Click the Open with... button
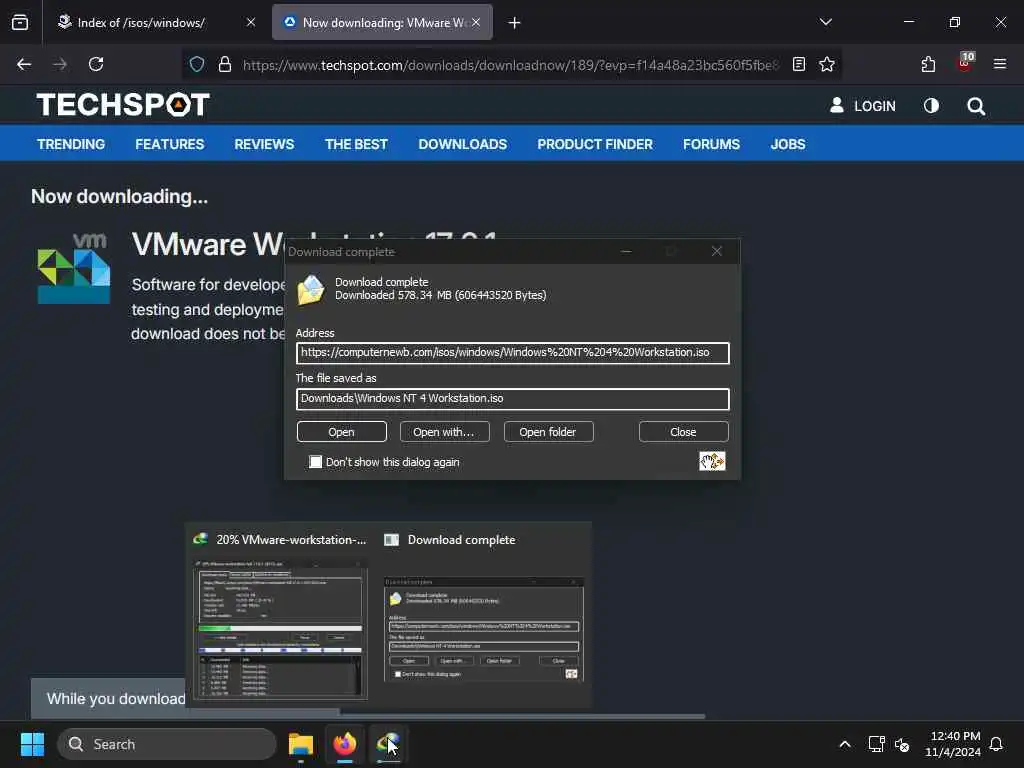Image resolution: width=1024 pixels, height=768 pixels. click(x=445, y=432)
